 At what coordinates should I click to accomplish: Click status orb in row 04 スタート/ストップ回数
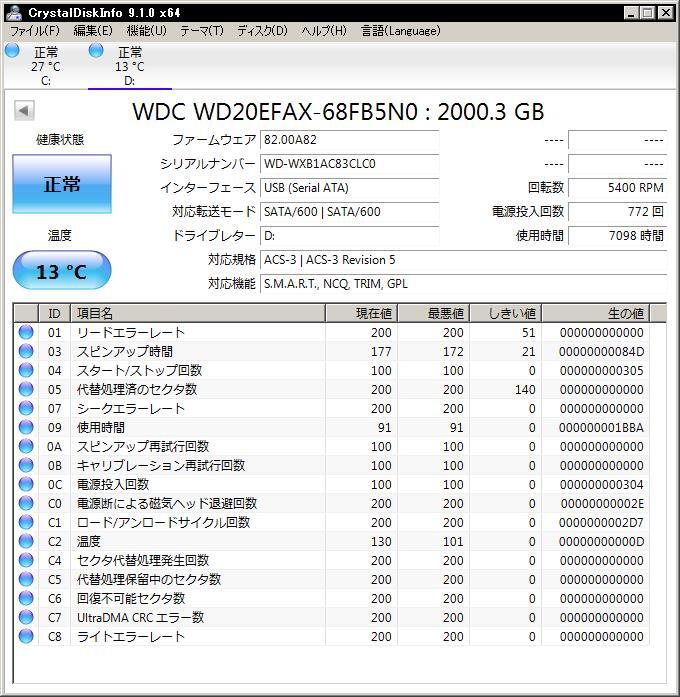coord(26,370)
